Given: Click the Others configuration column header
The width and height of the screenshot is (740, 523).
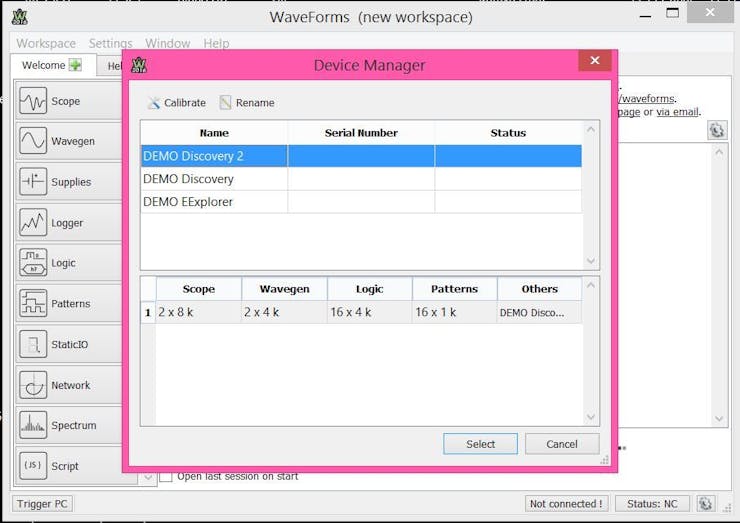Looking at the screenshot, I should pos(539,289).
